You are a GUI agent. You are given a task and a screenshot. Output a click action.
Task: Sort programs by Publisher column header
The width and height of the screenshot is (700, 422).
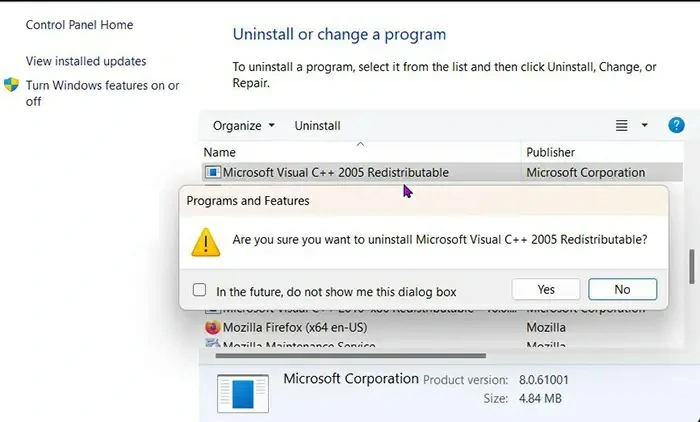tap(600, 152)
